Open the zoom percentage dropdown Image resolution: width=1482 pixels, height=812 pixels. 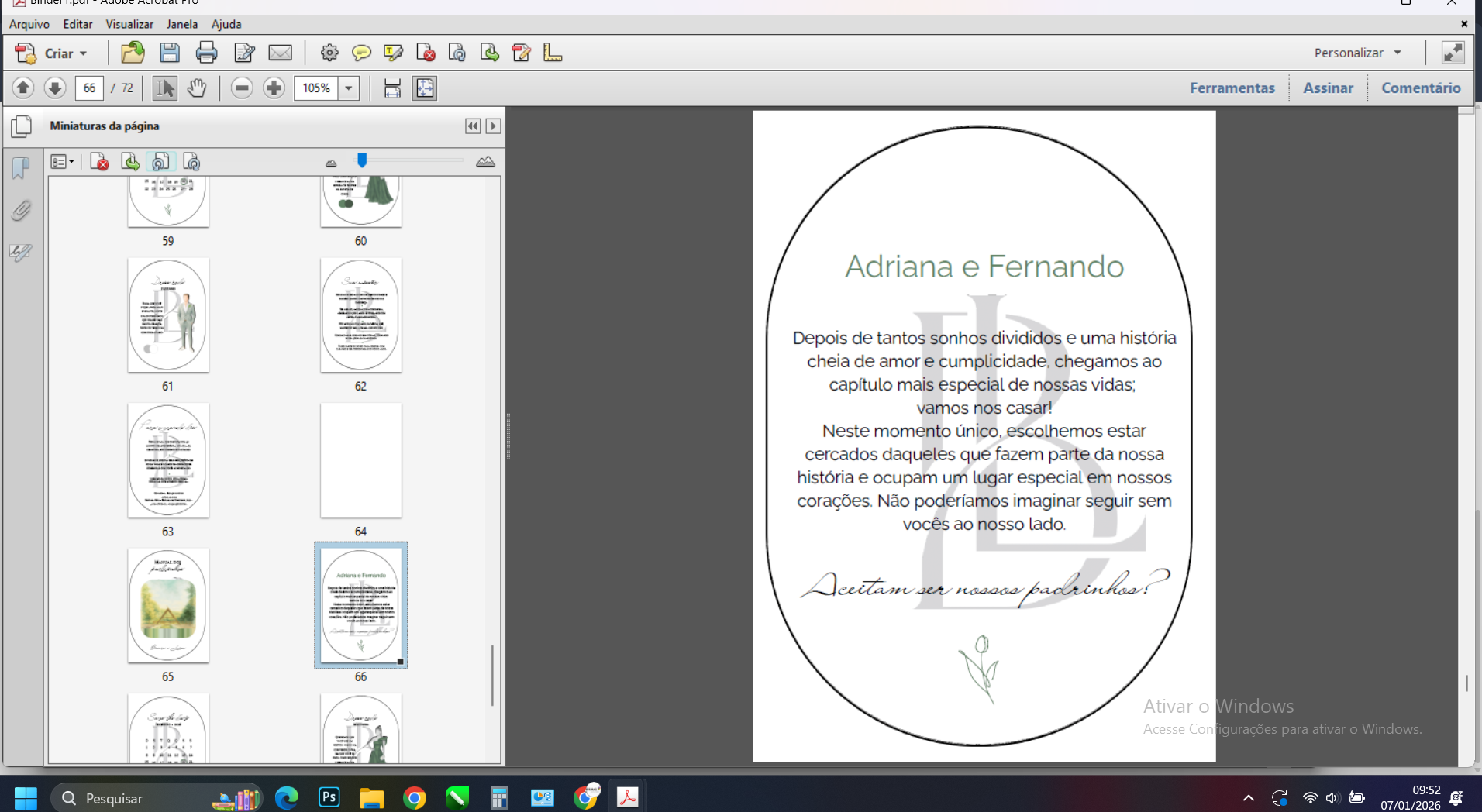point(349,88)
